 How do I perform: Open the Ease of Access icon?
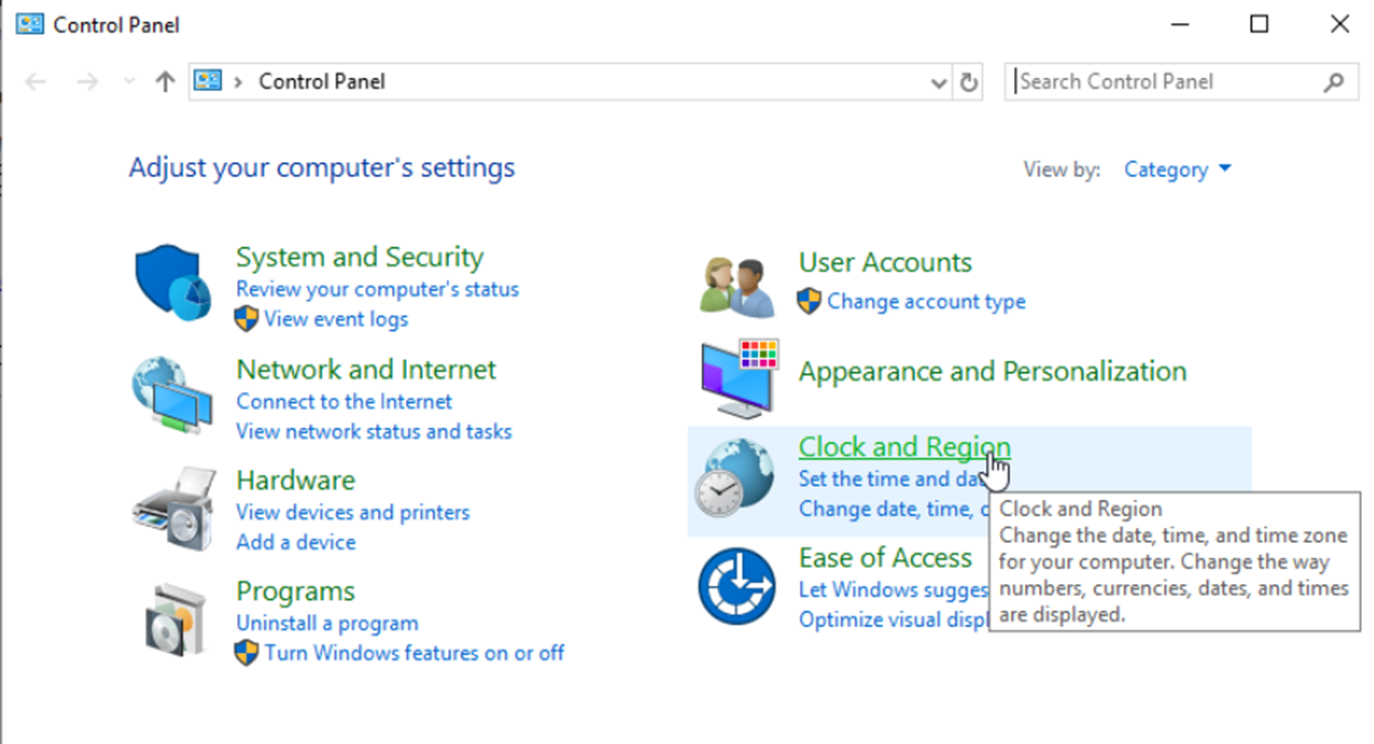(737, 586)
